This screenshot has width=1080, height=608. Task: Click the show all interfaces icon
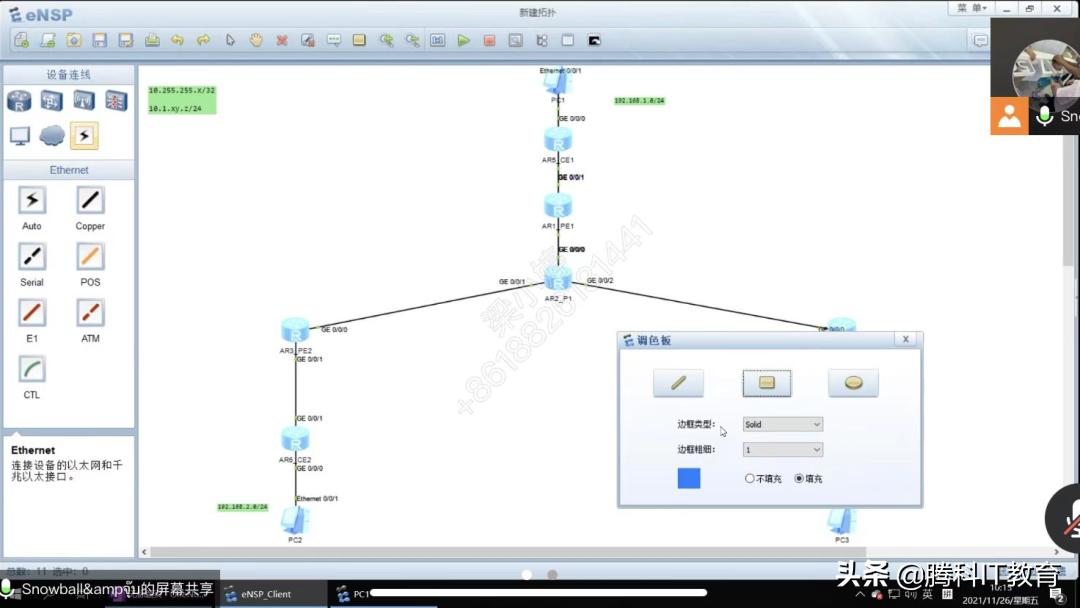(542, 40)
